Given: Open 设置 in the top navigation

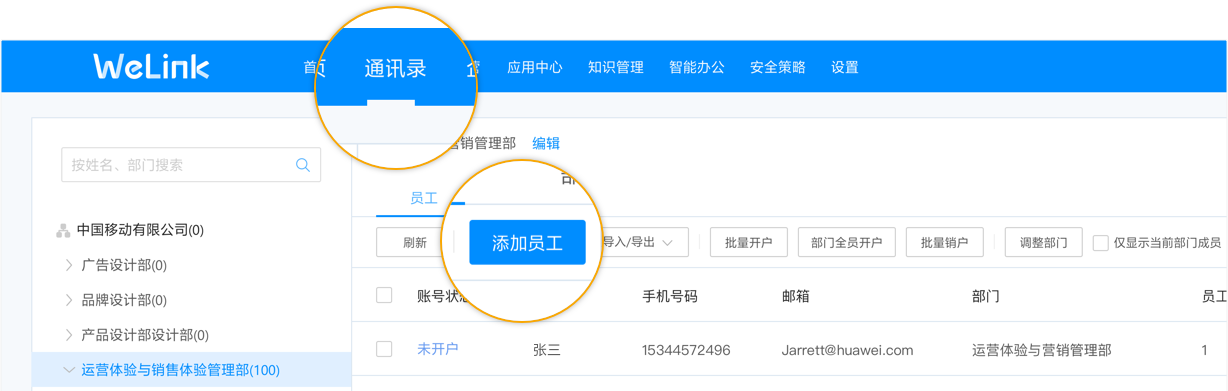Looking at the screenshot, I should 845,67.
